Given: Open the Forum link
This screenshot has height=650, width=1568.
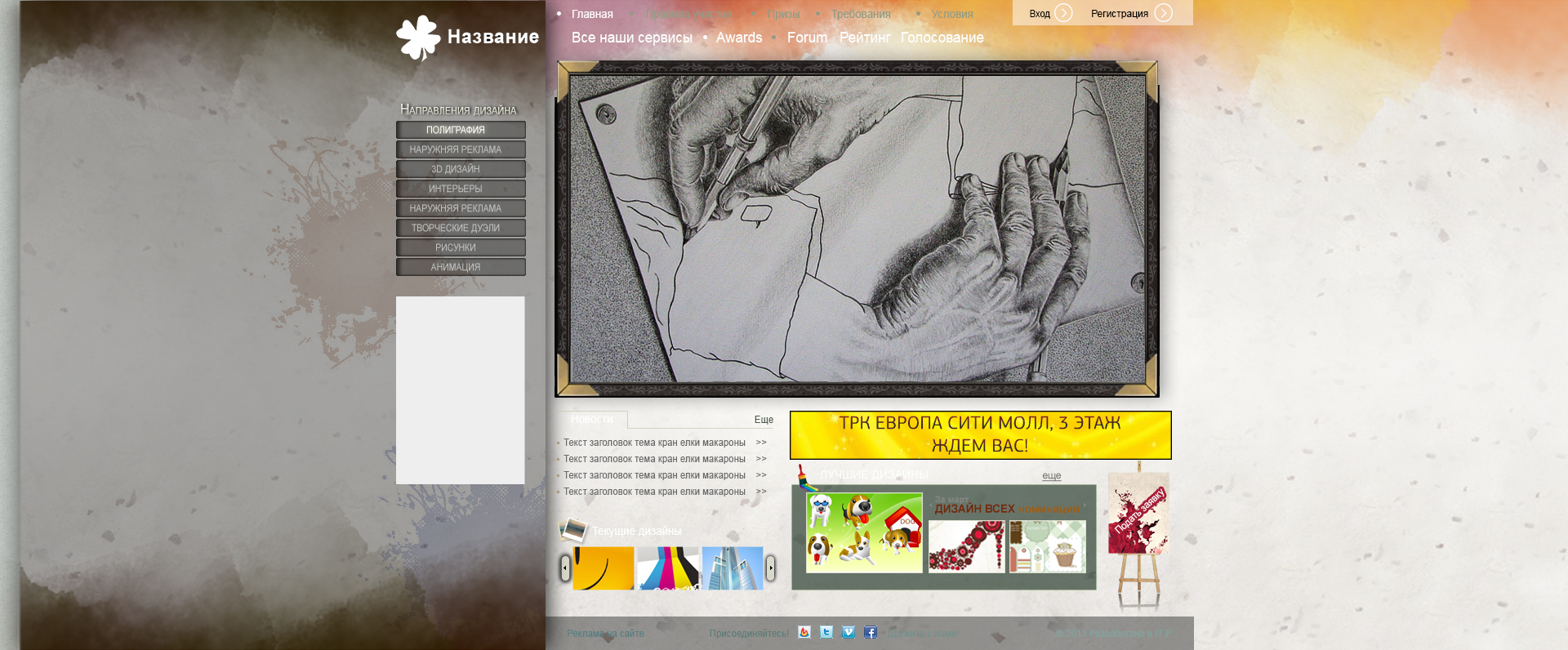Looking at the screenshot, I should click(807, 38).
